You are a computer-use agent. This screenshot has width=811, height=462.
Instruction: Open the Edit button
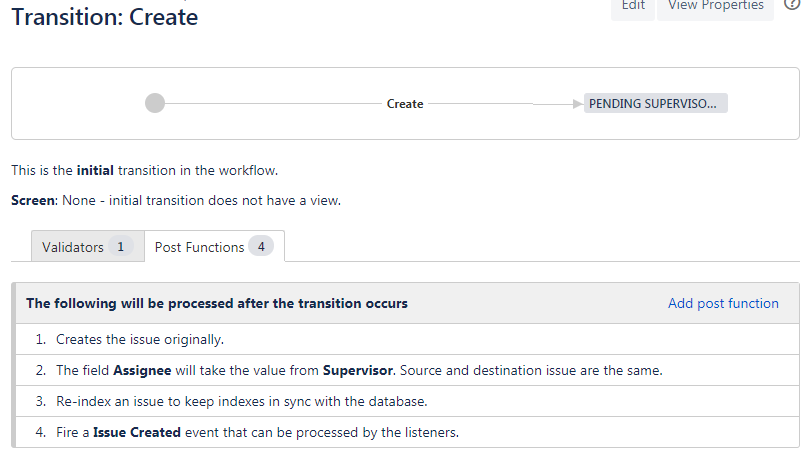(x=633, y=6)
